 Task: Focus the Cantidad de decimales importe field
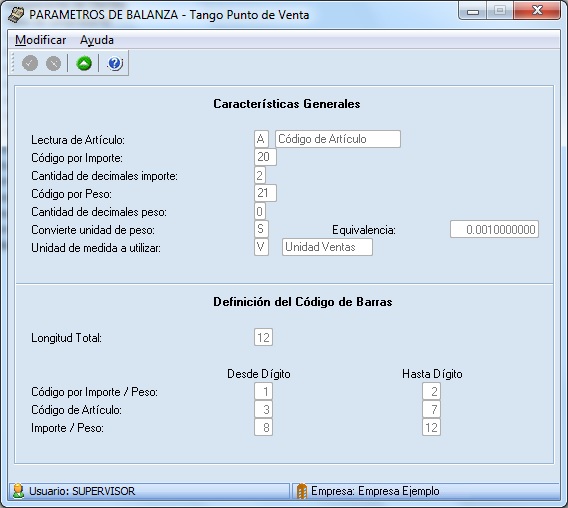260,175
